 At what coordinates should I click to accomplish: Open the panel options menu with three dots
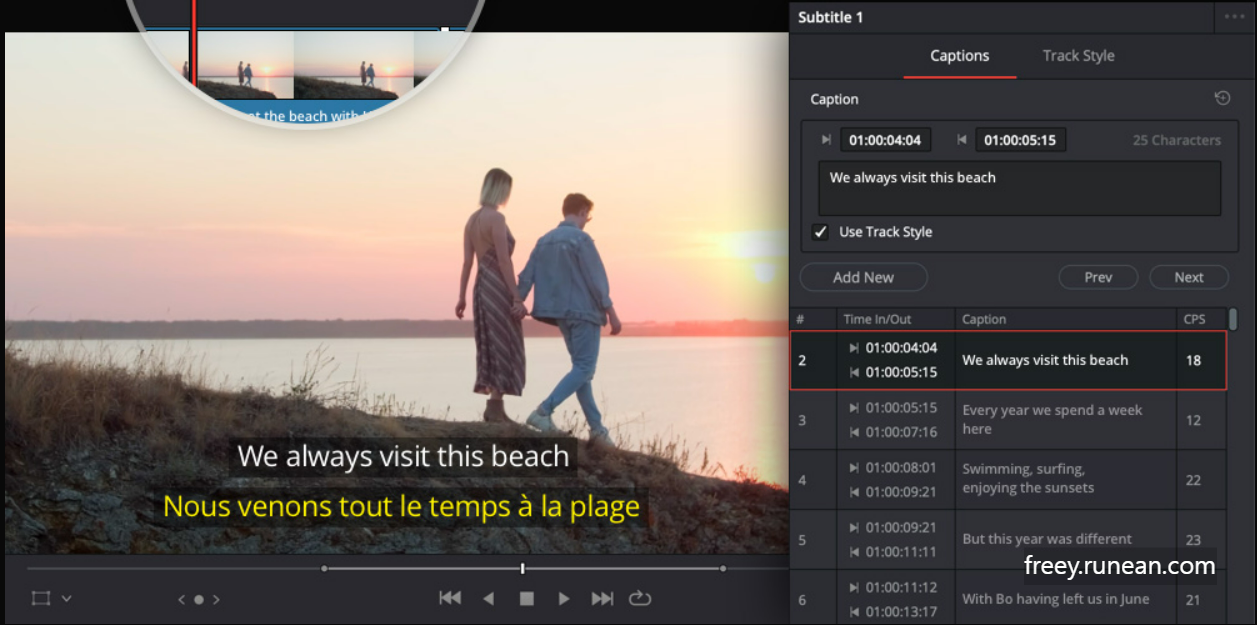click(x=1234, y=17)
